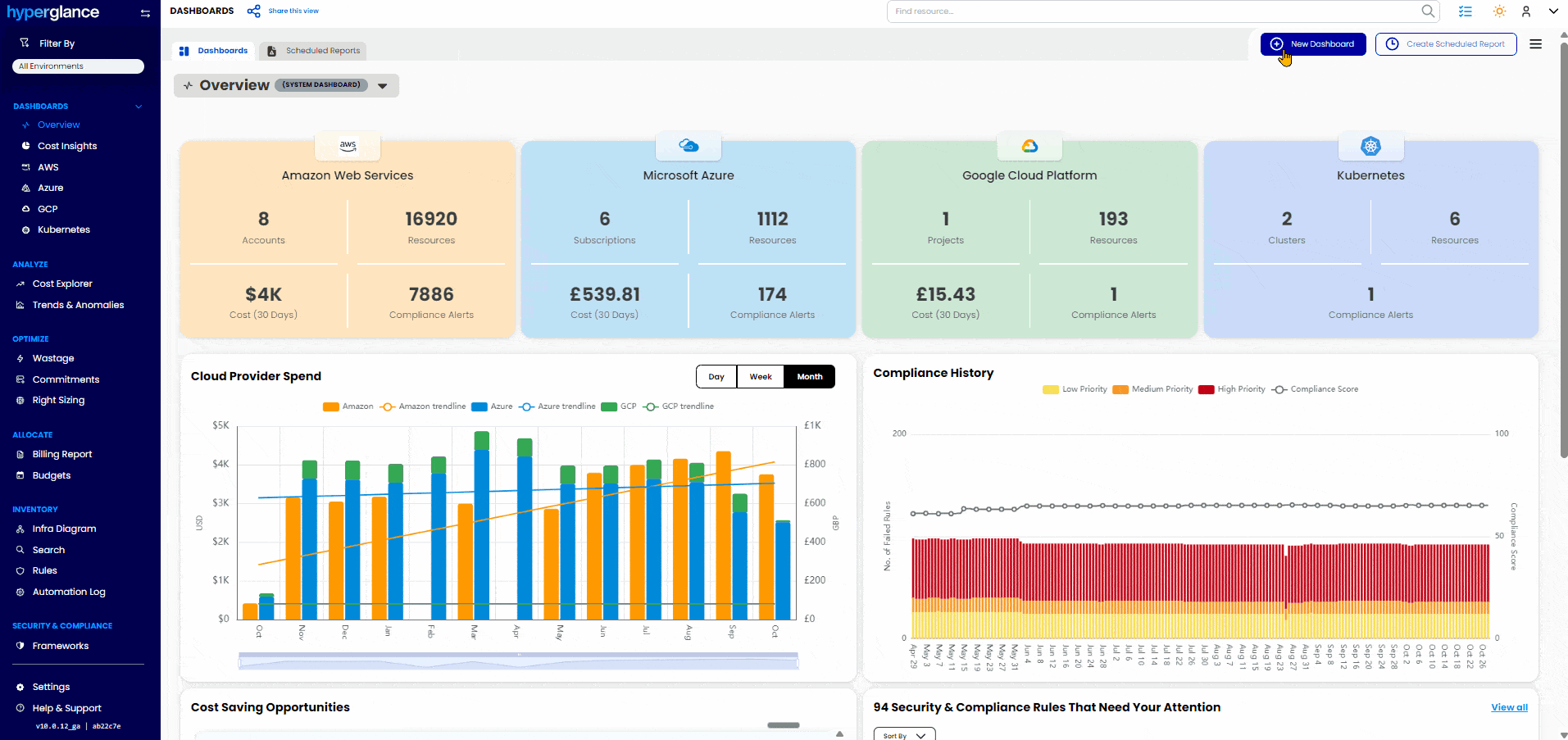The width and height of the screenshot is (1568, 740).
Task: Open Infra Diagram in the sidebar
Action: coord(64,529)
